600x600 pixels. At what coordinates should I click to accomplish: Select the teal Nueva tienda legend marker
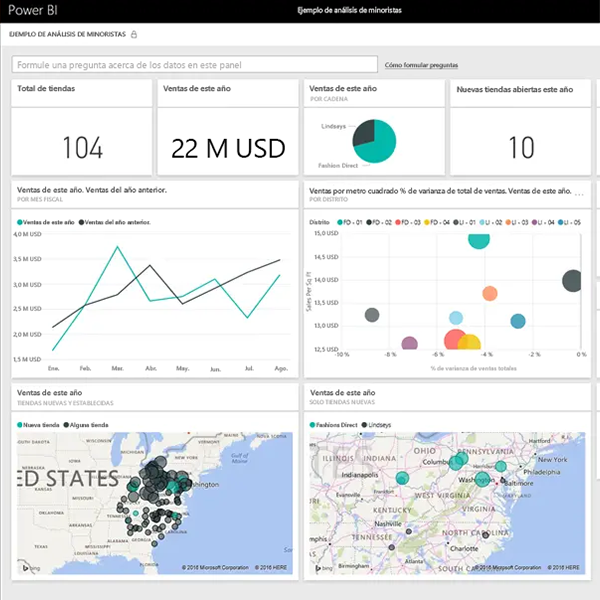point(21,424)
